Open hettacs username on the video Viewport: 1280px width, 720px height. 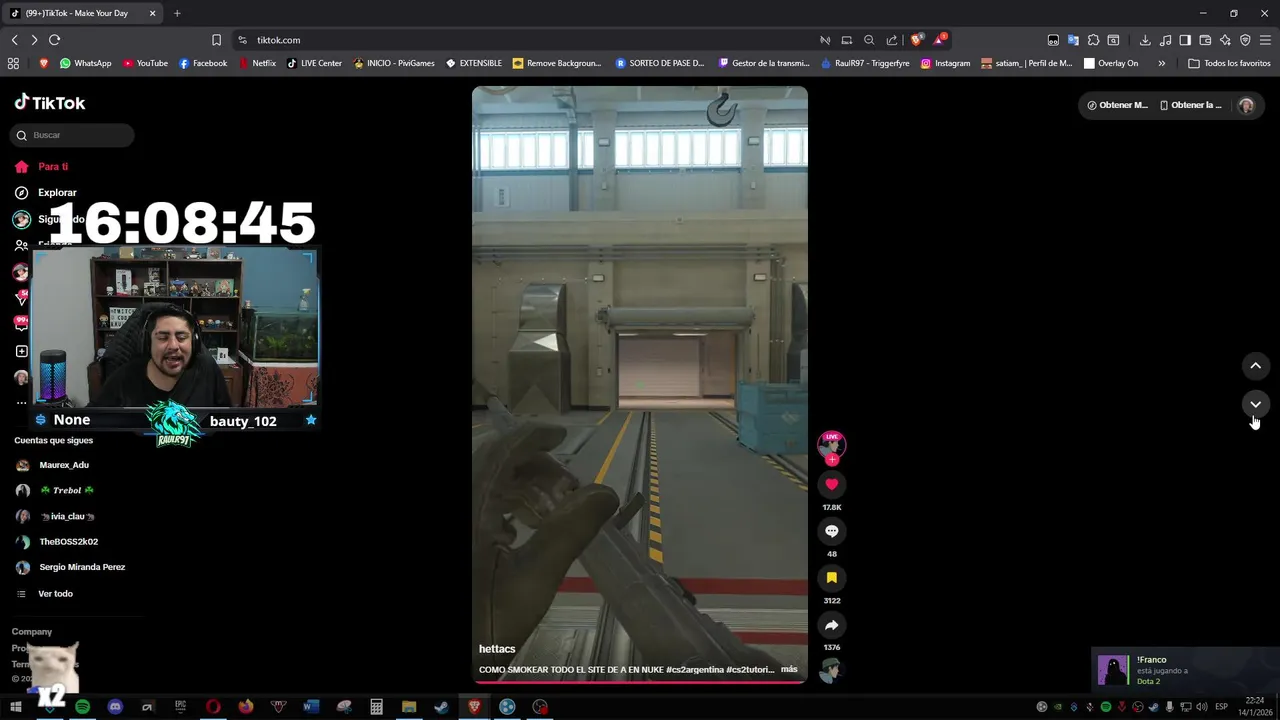(497, 649)
